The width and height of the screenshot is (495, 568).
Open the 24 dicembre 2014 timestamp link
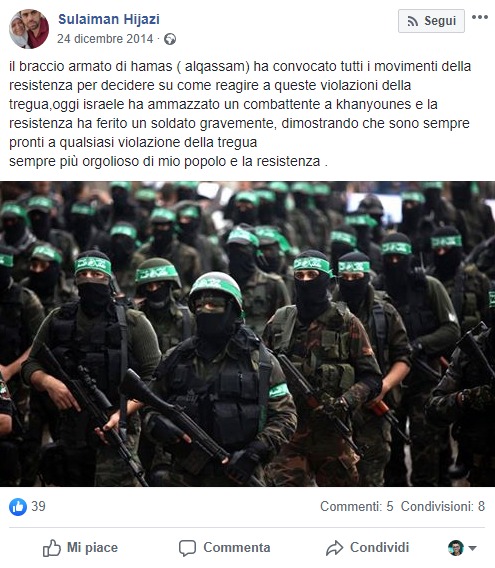pyautogui.click(x=105, y=39)
